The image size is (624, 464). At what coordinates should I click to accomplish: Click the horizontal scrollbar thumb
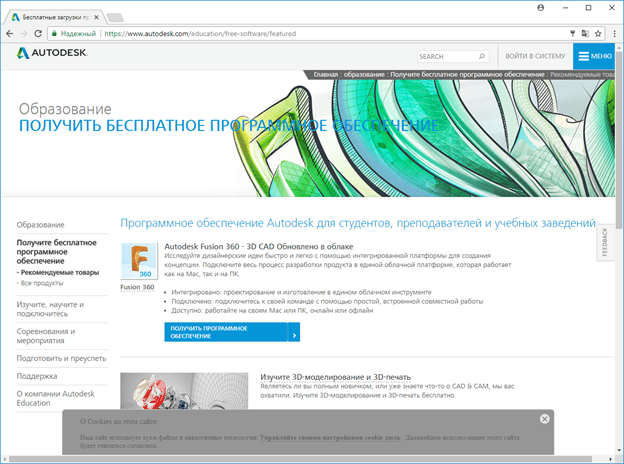[300, 459]
